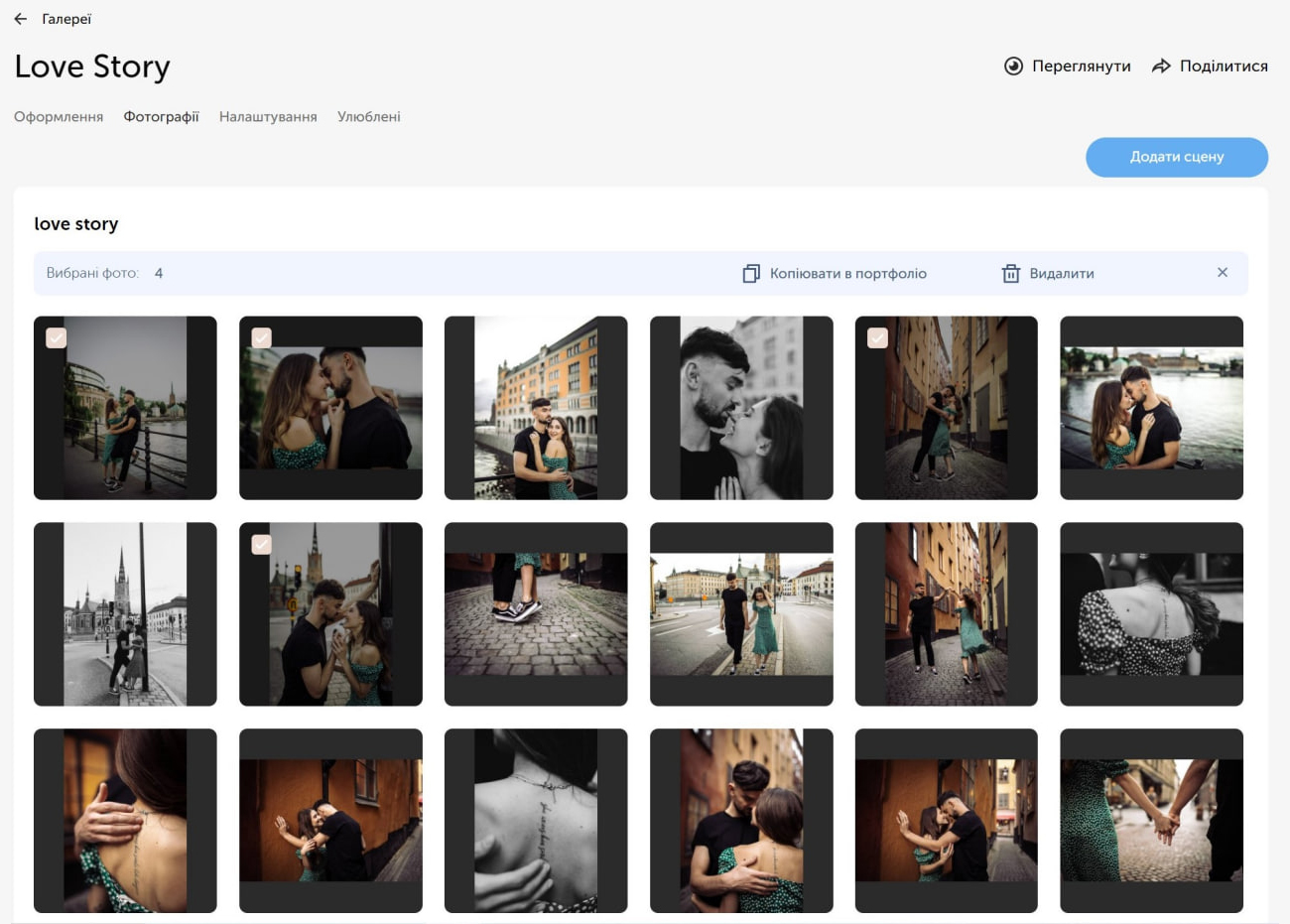Click the trash icon for Видалити
Viewport: 1290px width, 924px height.
(x=1010, y=274)
